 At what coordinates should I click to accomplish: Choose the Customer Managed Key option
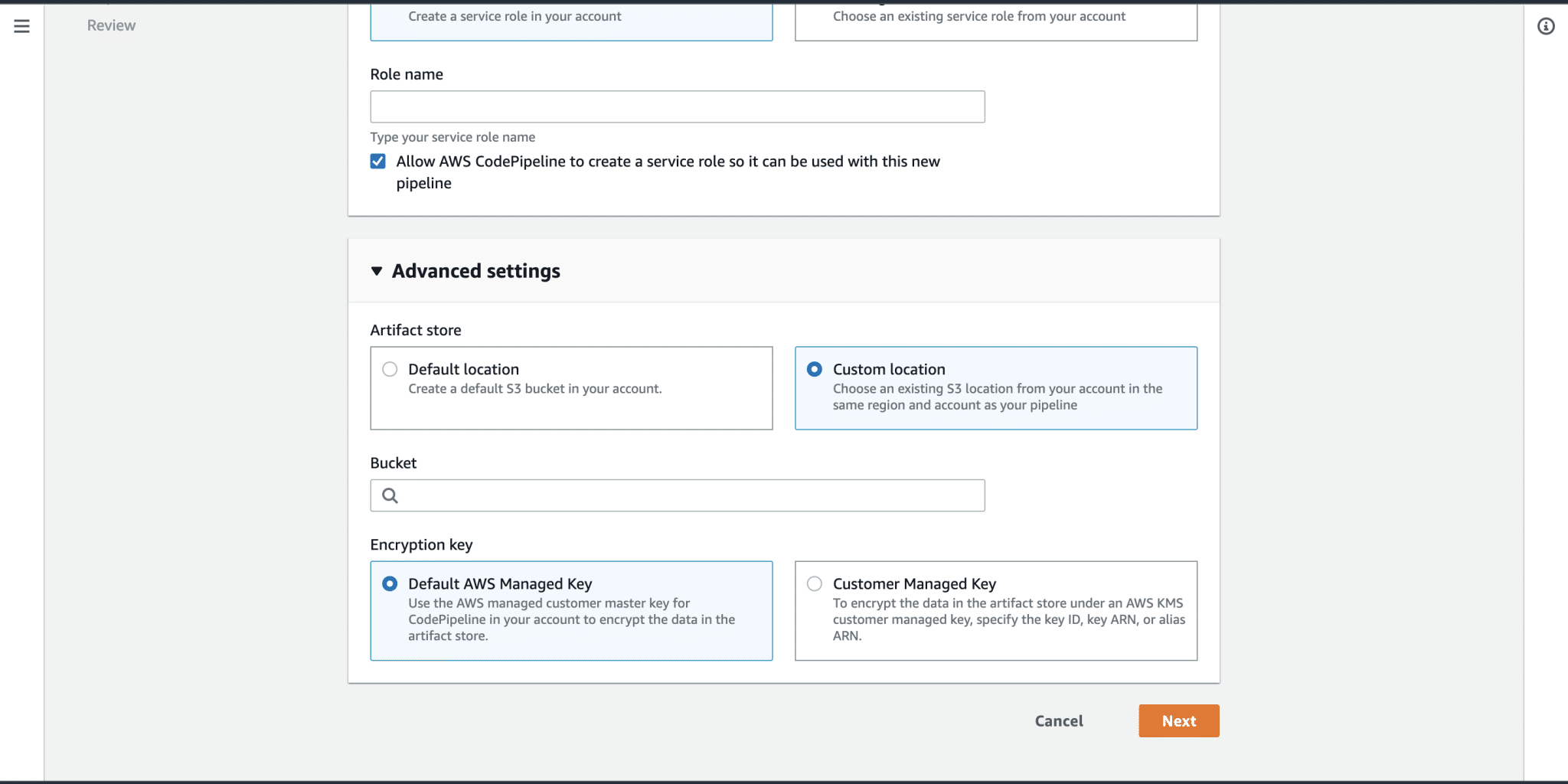point(814,583)
